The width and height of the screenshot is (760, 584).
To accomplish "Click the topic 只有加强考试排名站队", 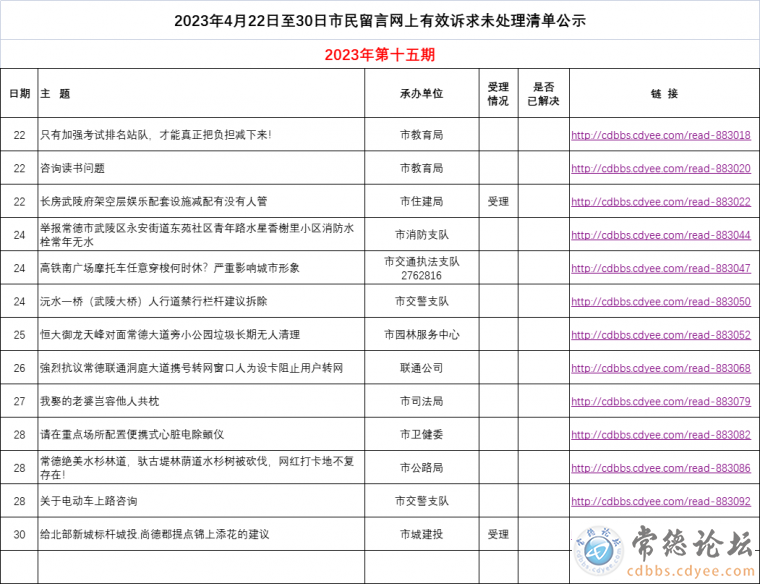I will coord(156,135).
